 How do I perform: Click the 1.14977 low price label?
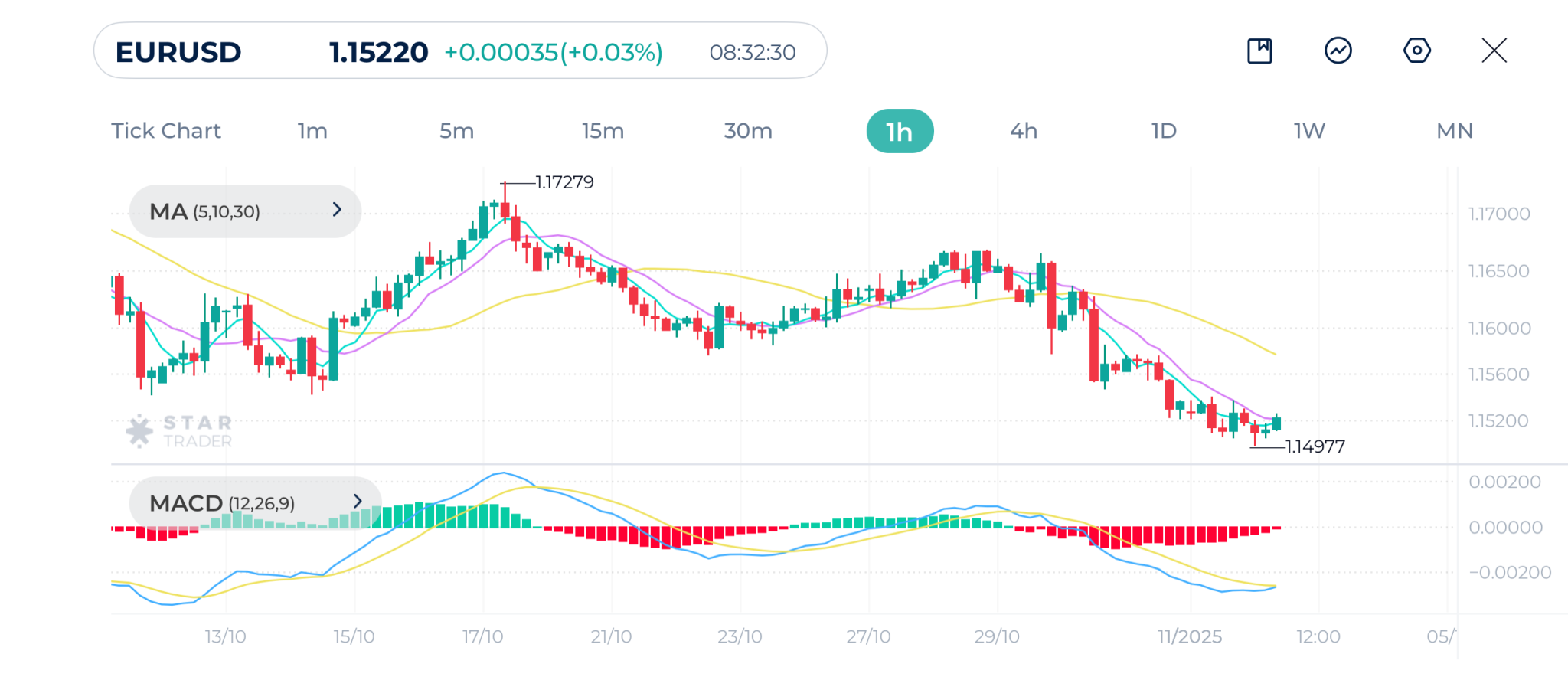pyautogui.click(x=1315, y=446)
